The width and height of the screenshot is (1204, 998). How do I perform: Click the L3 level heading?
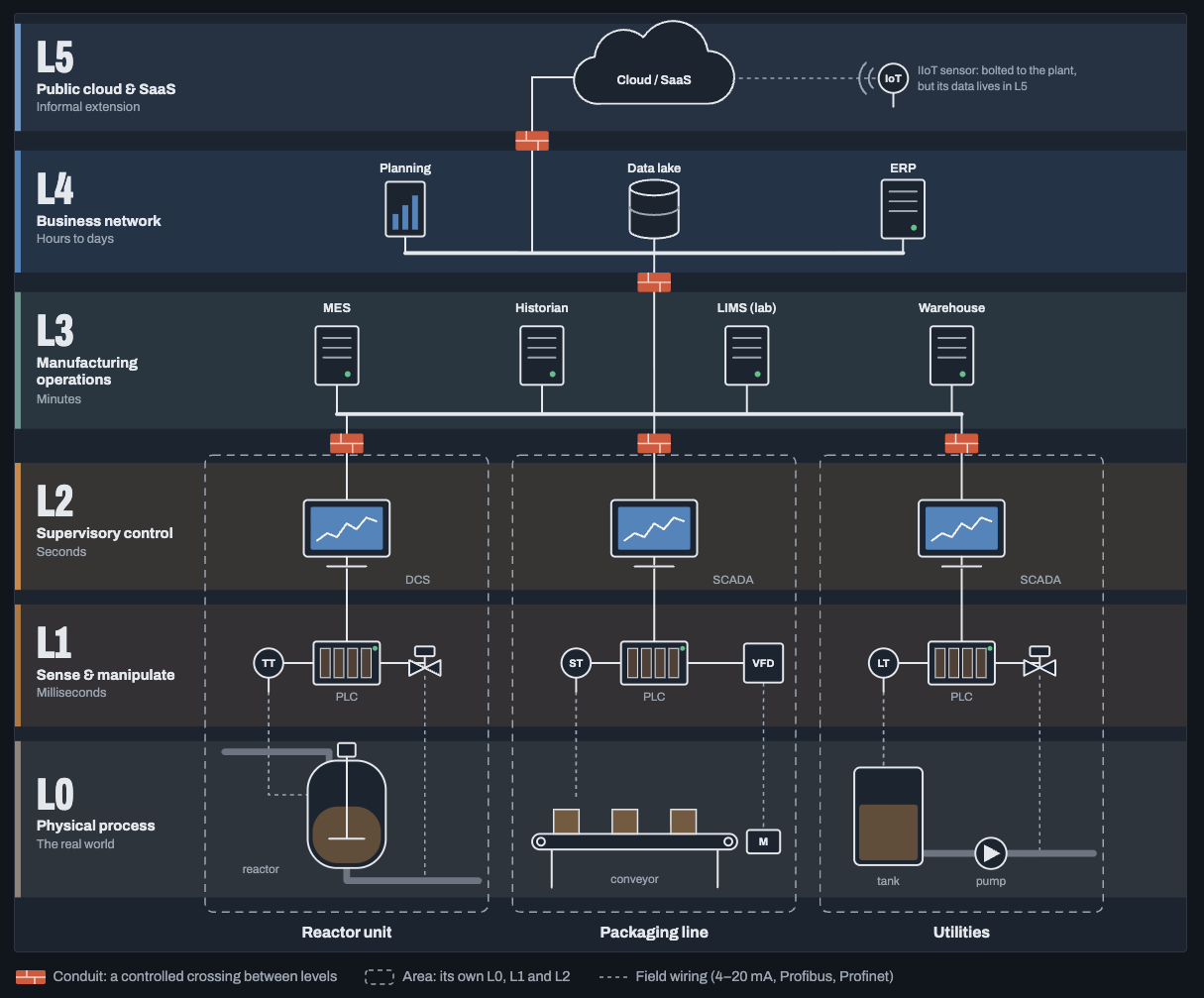55,330
